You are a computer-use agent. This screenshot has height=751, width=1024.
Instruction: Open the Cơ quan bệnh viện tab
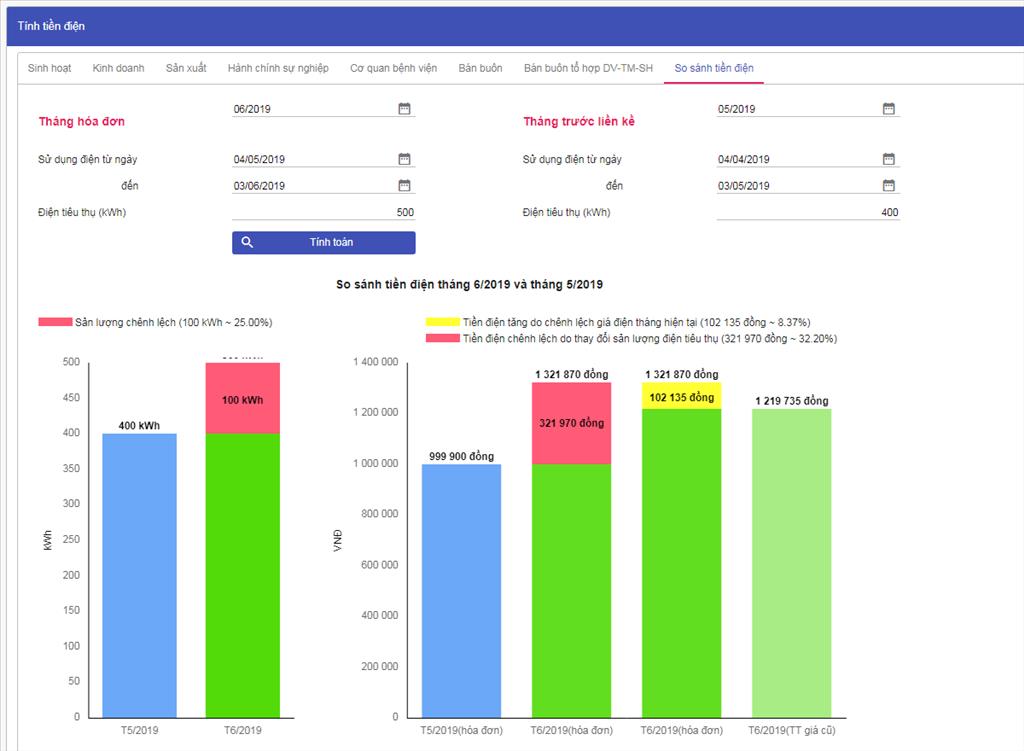pyautogui.click(x=393, y=68)
